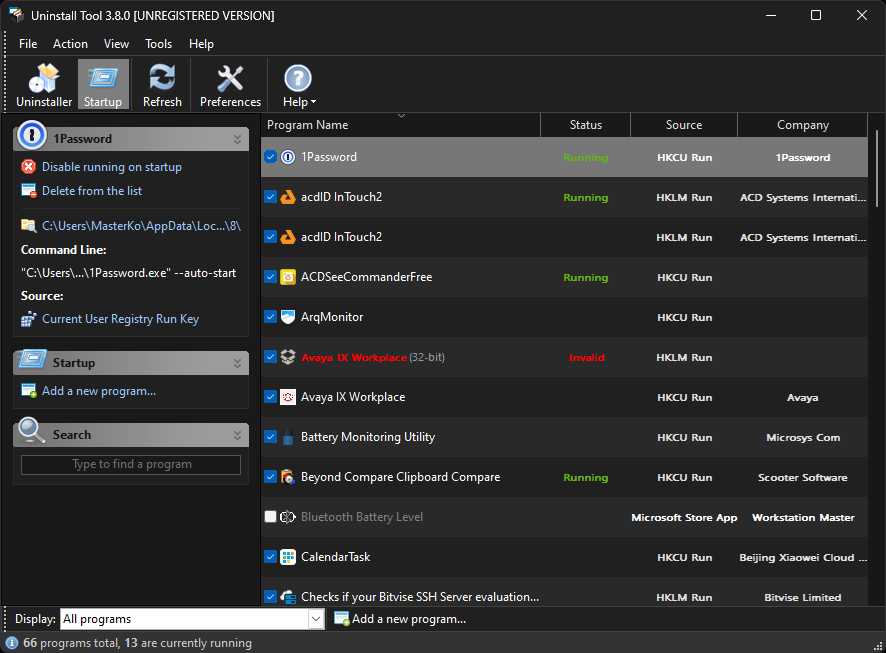Click the icon beside Delete from the list
This screenshot has width=886, height=653.
pyautogui.click(x=28, y=191)
